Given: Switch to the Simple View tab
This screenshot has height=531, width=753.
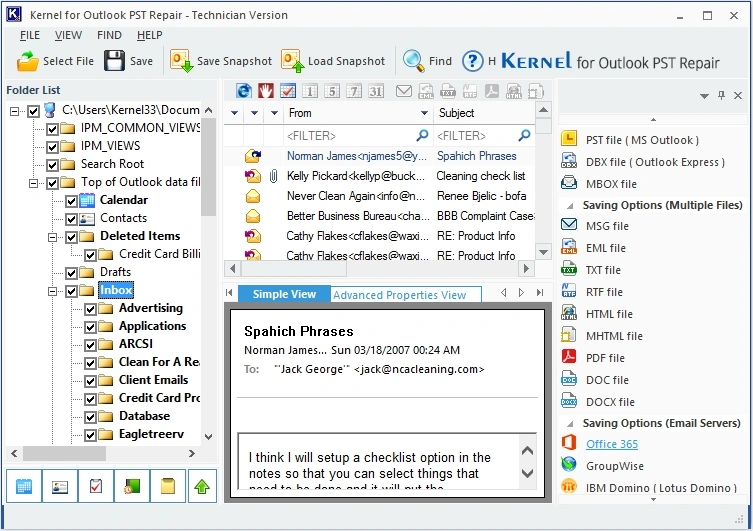Looking at the screenshot, I should [x=284, y=294].
